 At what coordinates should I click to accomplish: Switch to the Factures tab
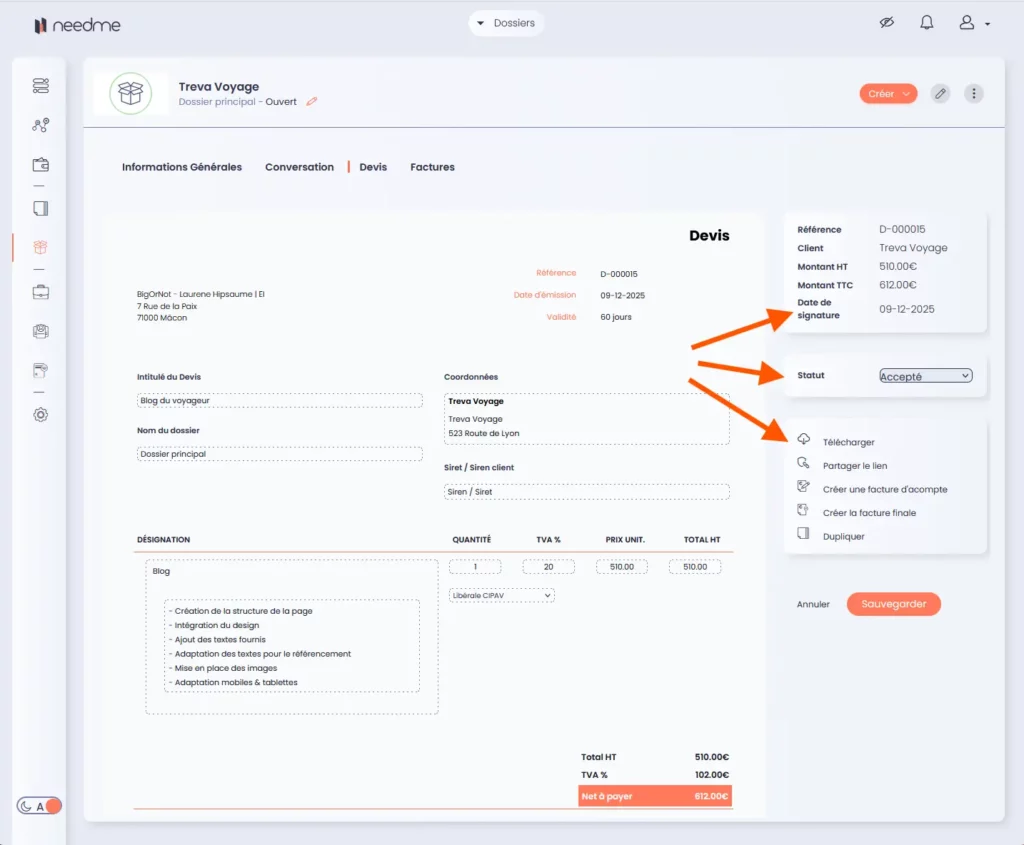click(432, 167)
